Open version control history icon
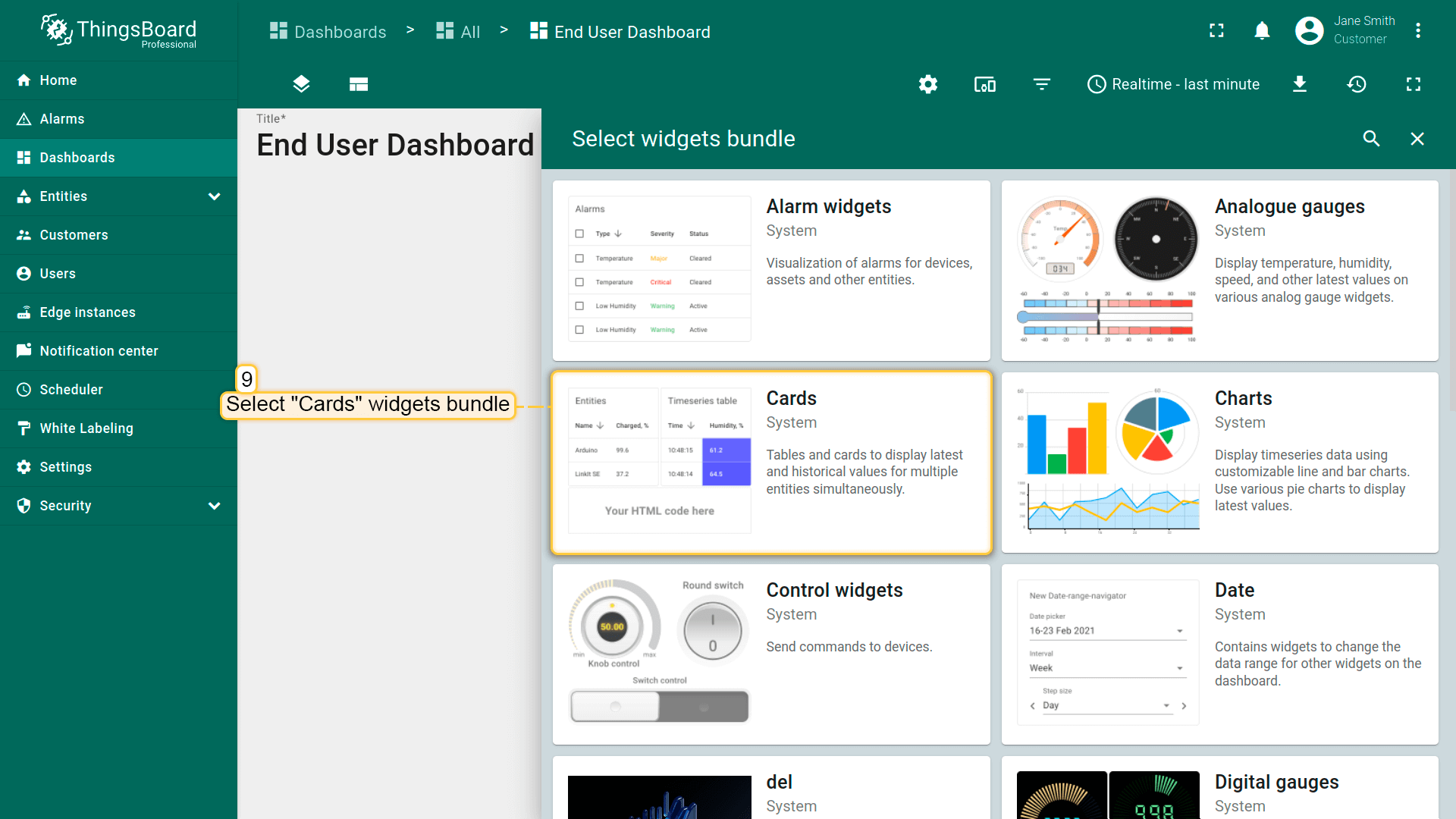The height and width of the screenshot is (819, 1456). 1357,84
